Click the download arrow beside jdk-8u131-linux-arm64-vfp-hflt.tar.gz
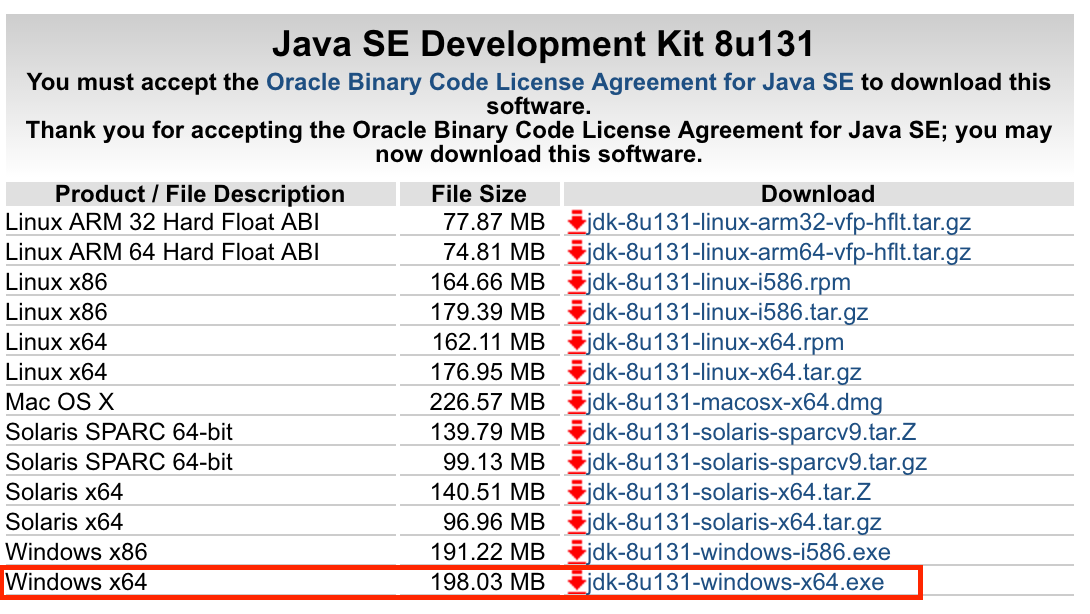1090x614 pixels. (578, 252)
